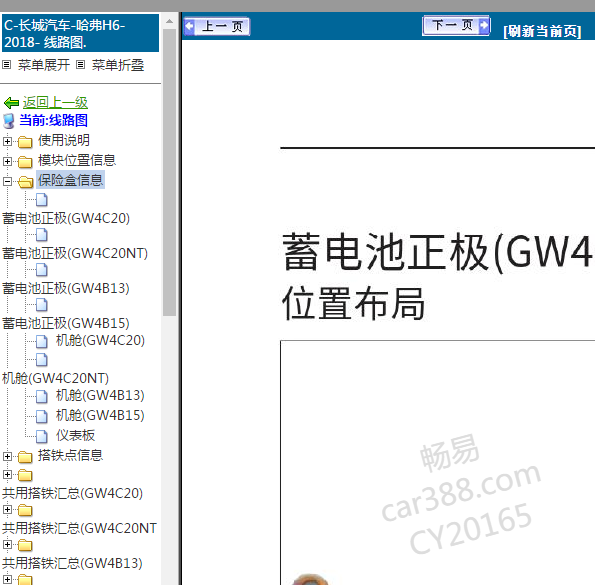The width and height of the screenshot is (595, 585).
Task: Open 模块位置信息 tree item
Action: tap(77, 160)
